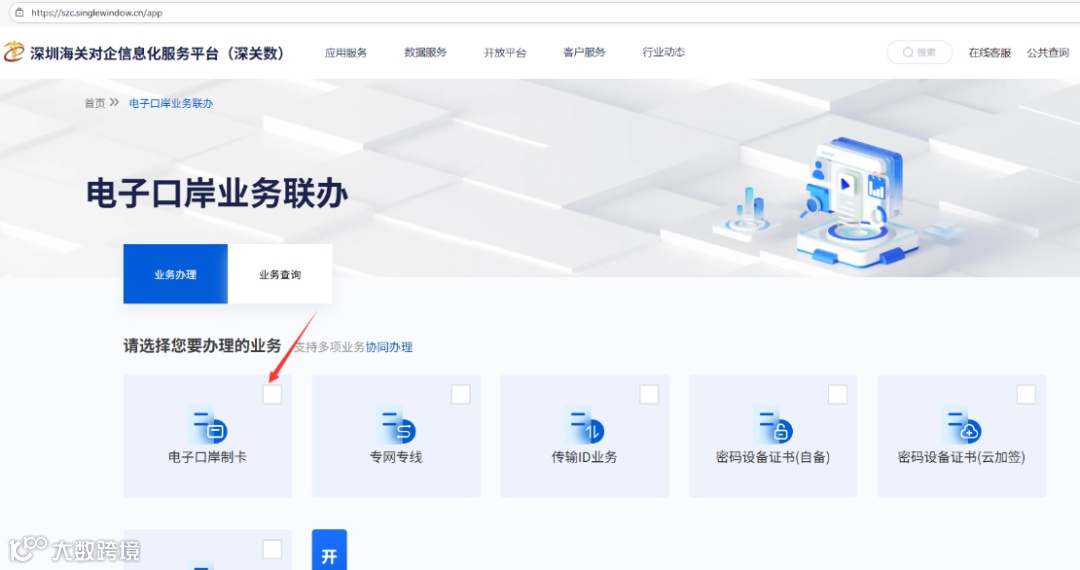Open the 行业动态 menu
1080x570 pixels.
(x=663, y=52)
